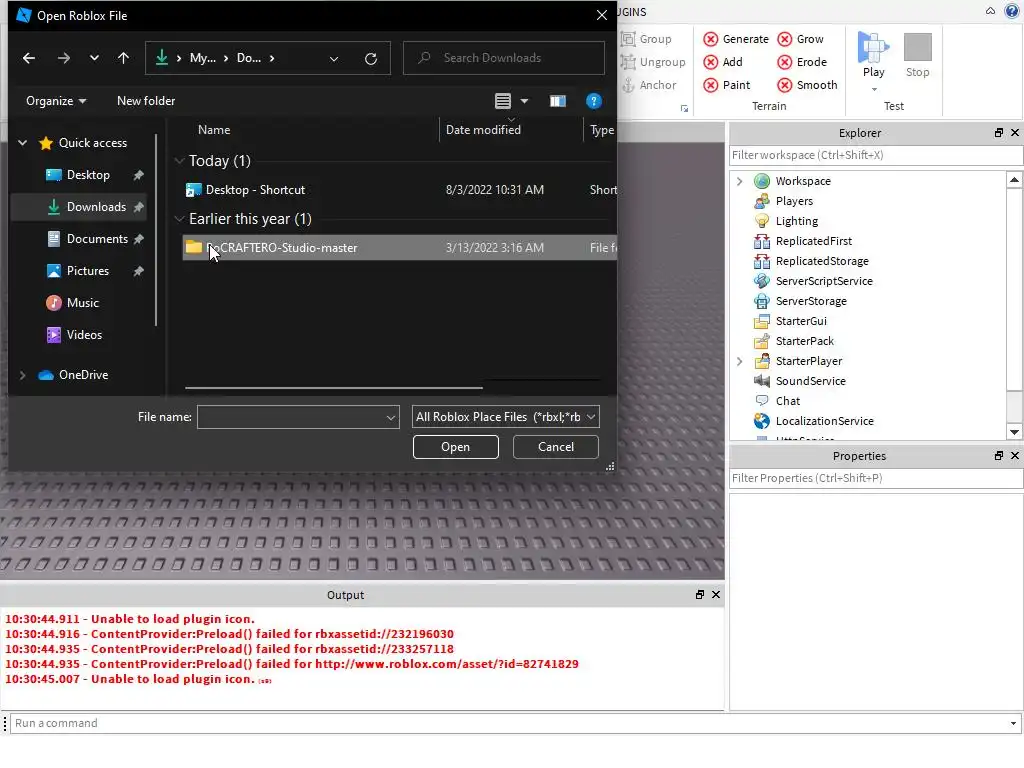Open Desktop in Quick access
Viewport: 1024px width, 768px height.
[88, 175]
